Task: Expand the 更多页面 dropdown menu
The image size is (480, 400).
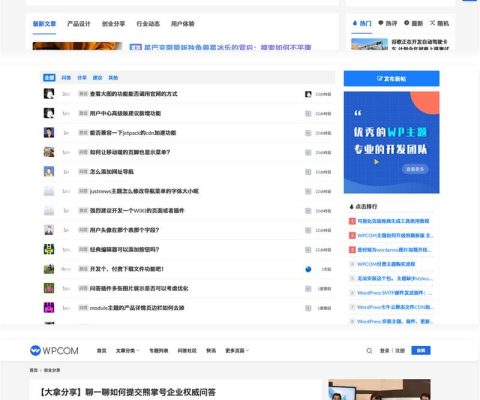Action: point(237,351)
